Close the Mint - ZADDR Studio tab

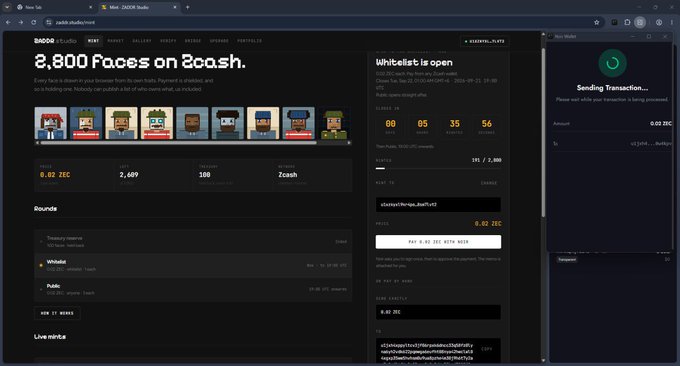(175, 7)
